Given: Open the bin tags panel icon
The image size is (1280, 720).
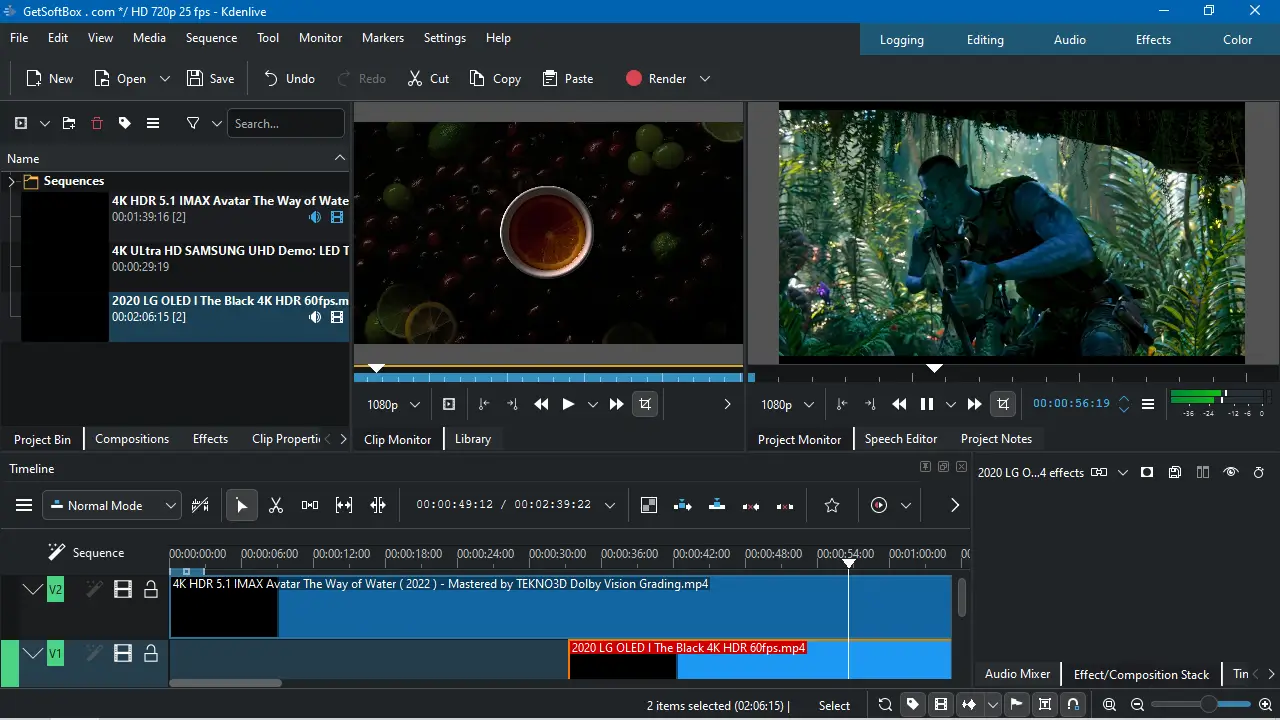Looking at the screenshot, I should 125,123.
